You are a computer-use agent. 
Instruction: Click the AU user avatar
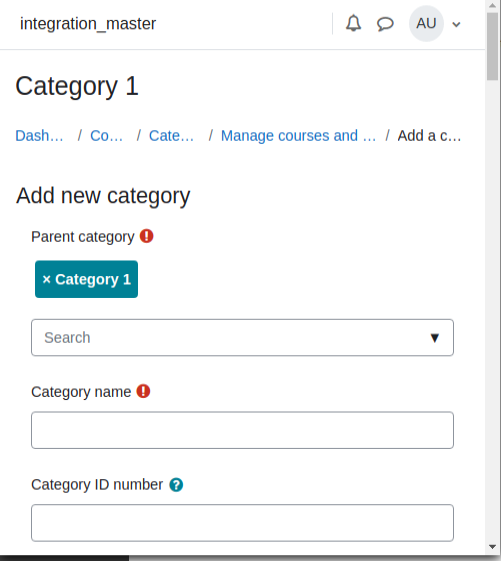pos(426,24)
